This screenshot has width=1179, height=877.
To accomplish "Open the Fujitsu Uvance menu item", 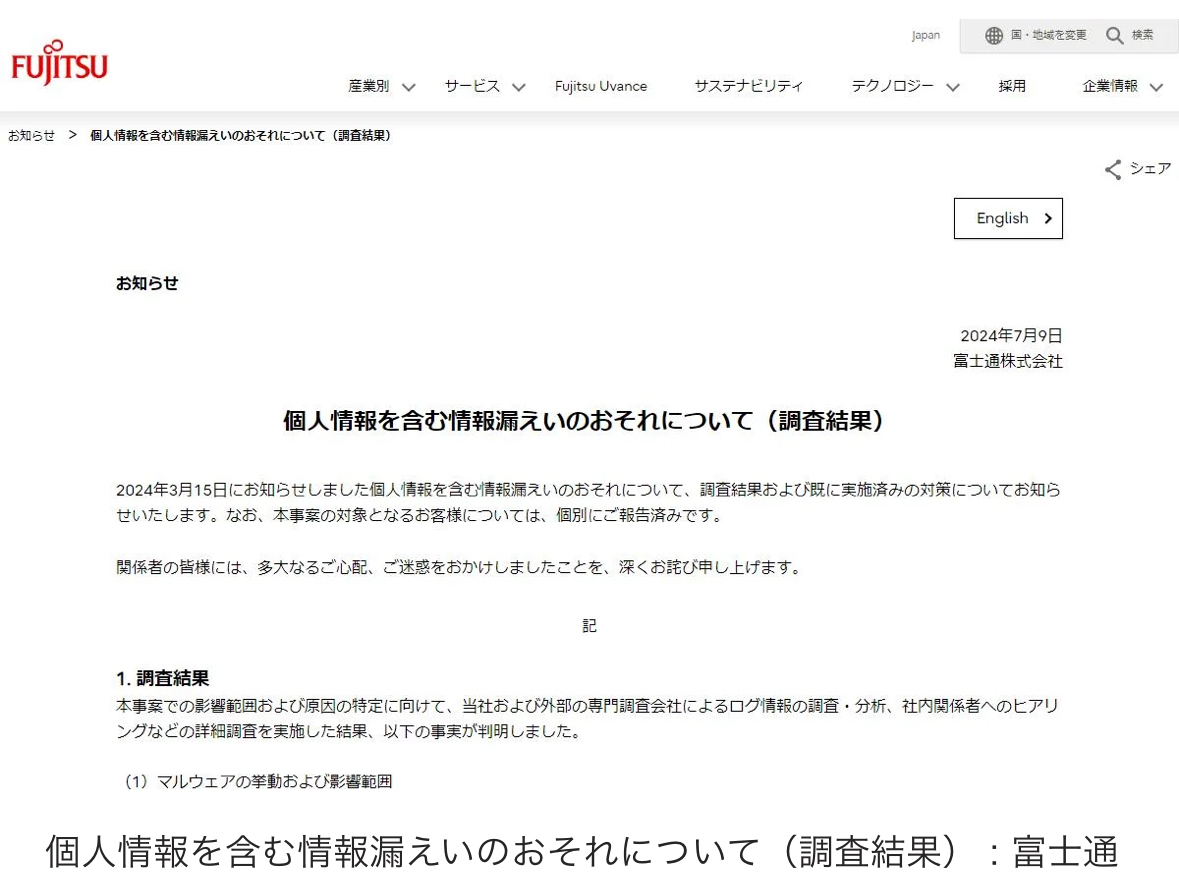I will tap(601, 86).
